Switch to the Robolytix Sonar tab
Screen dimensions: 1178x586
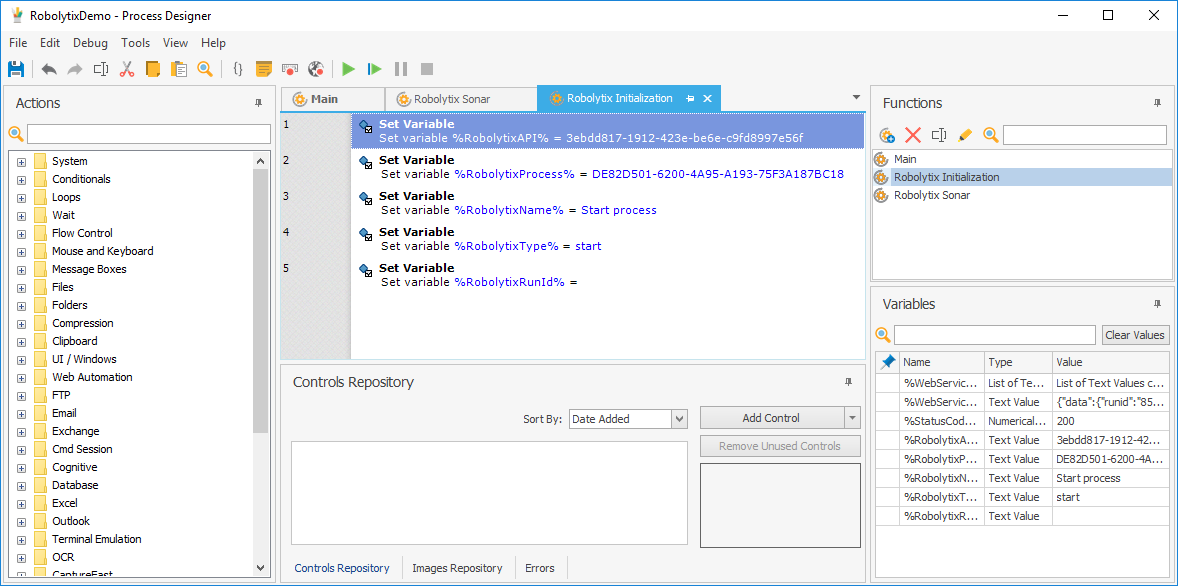point(461,98)
